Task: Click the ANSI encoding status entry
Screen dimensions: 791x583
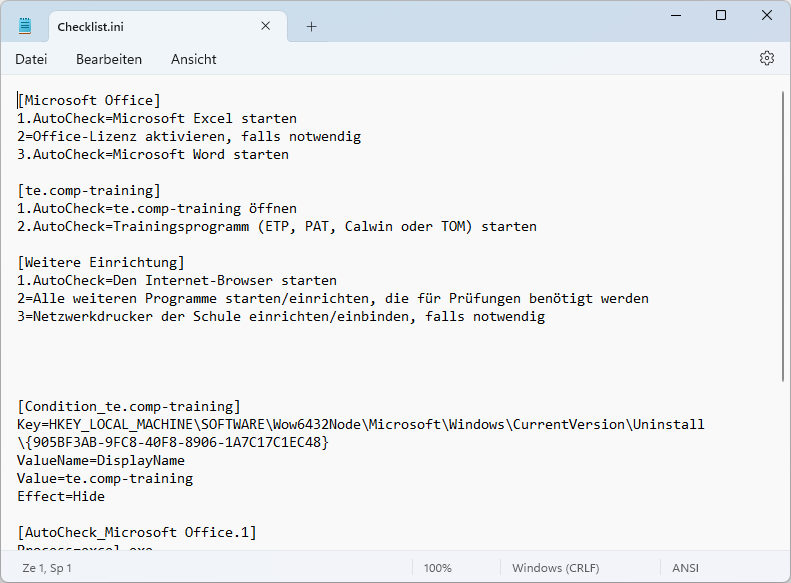Action: point(685,568)
